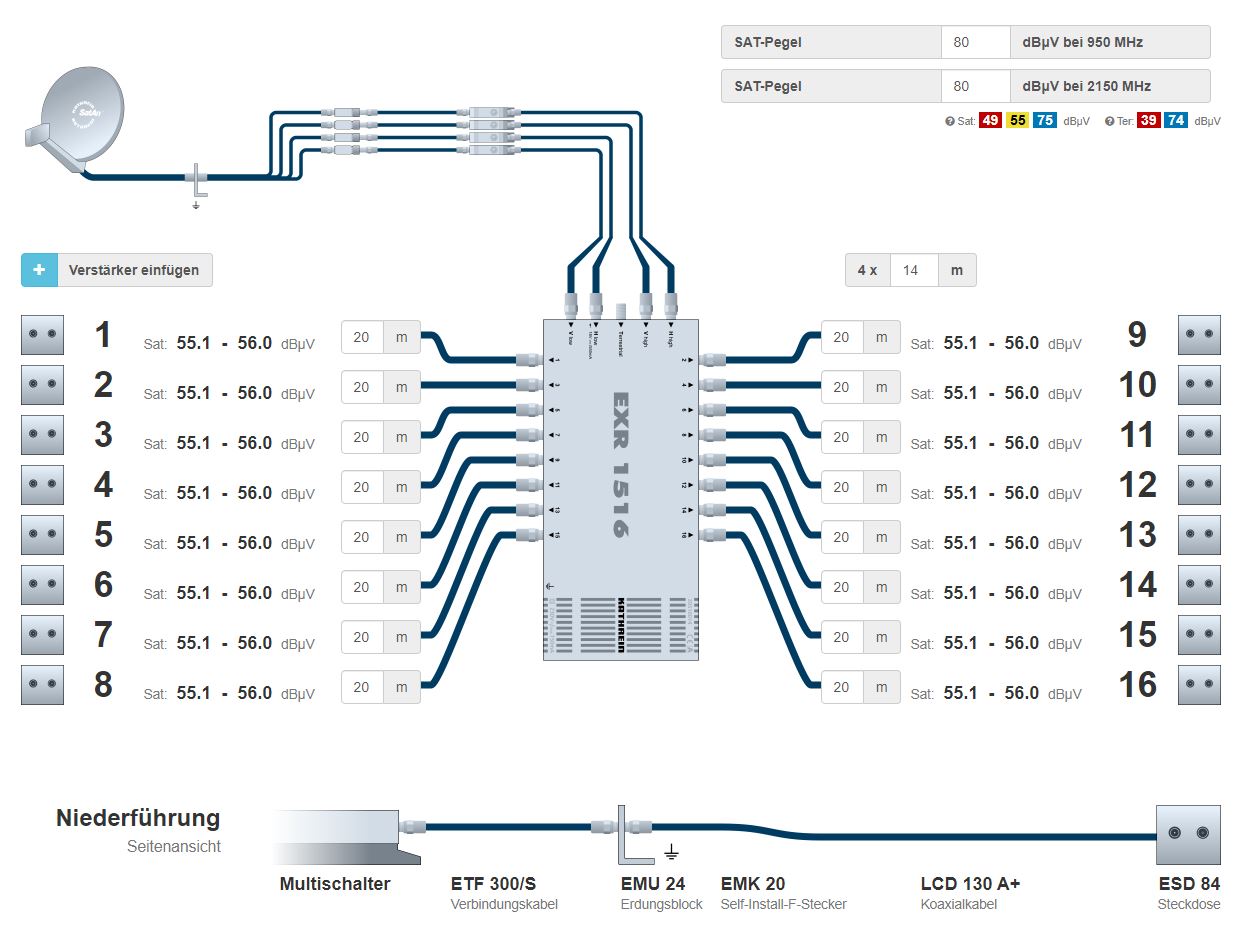The height and width of the screenshot is (952, 1257).
Task: Click the help icon next to Ter:
Action: (1109, 121)
